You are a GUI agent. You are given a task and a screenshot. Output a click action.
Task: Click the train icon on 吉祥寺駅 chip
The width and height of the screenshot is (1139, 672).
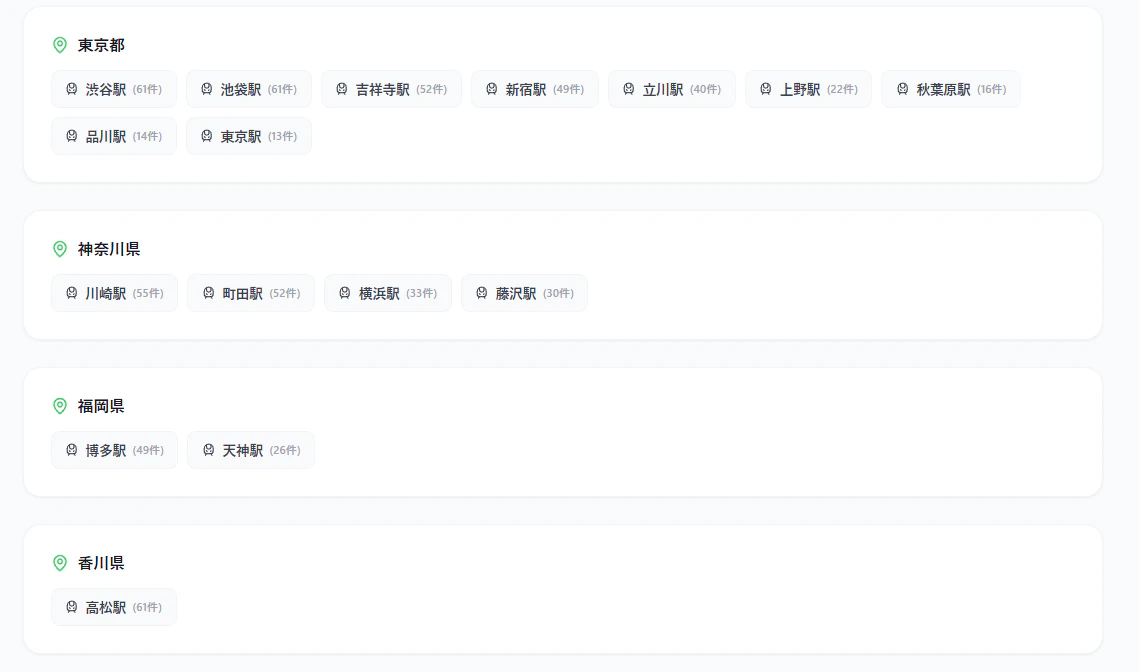tap(342, 89)
